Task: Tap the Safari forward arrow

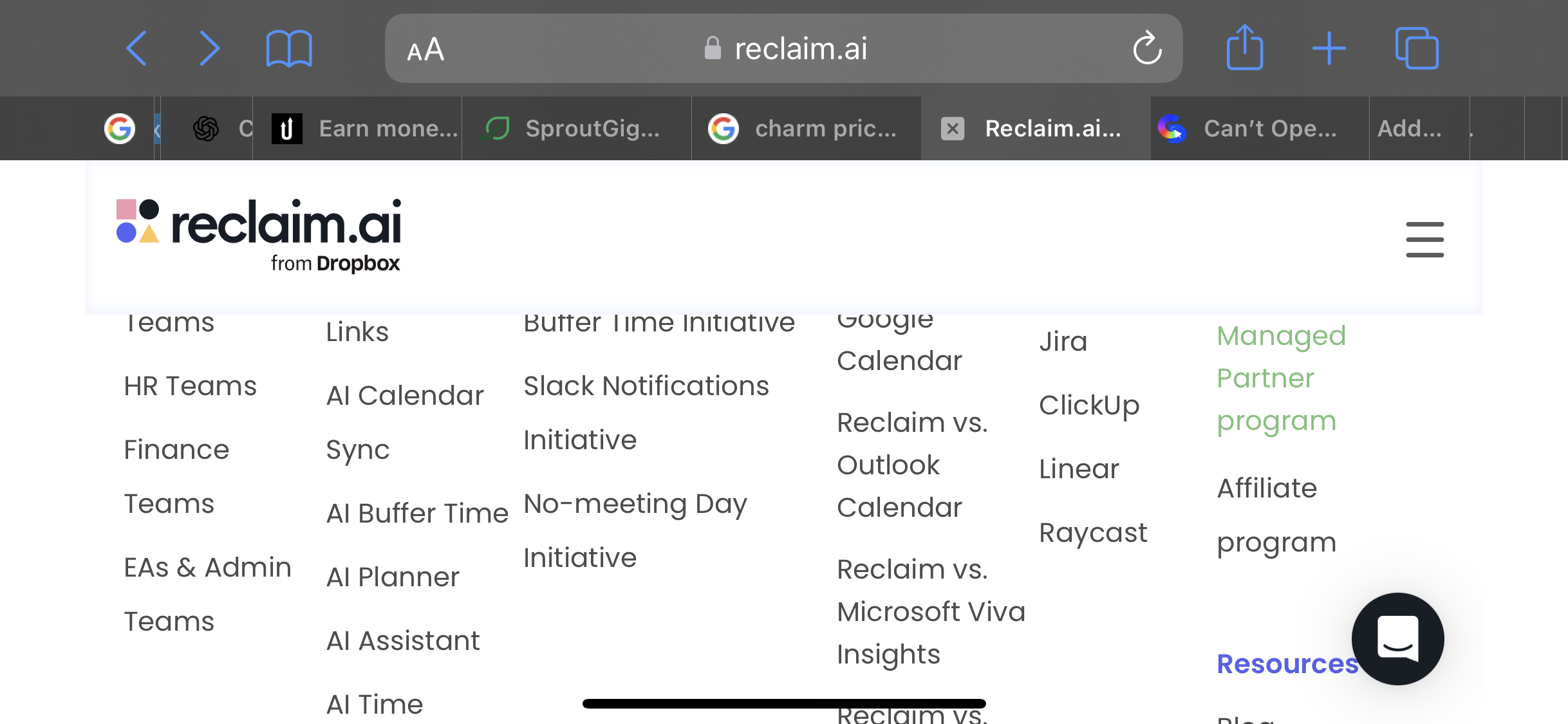Action: tap(209, 48)
